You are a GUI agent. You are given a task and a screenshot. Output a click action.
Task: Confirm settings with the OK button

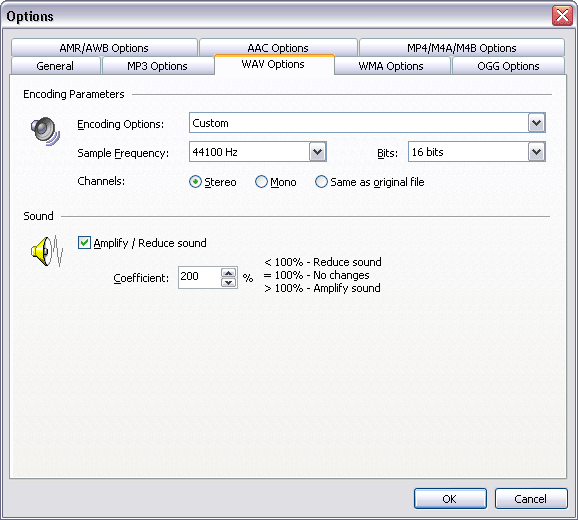click(450, 499)
